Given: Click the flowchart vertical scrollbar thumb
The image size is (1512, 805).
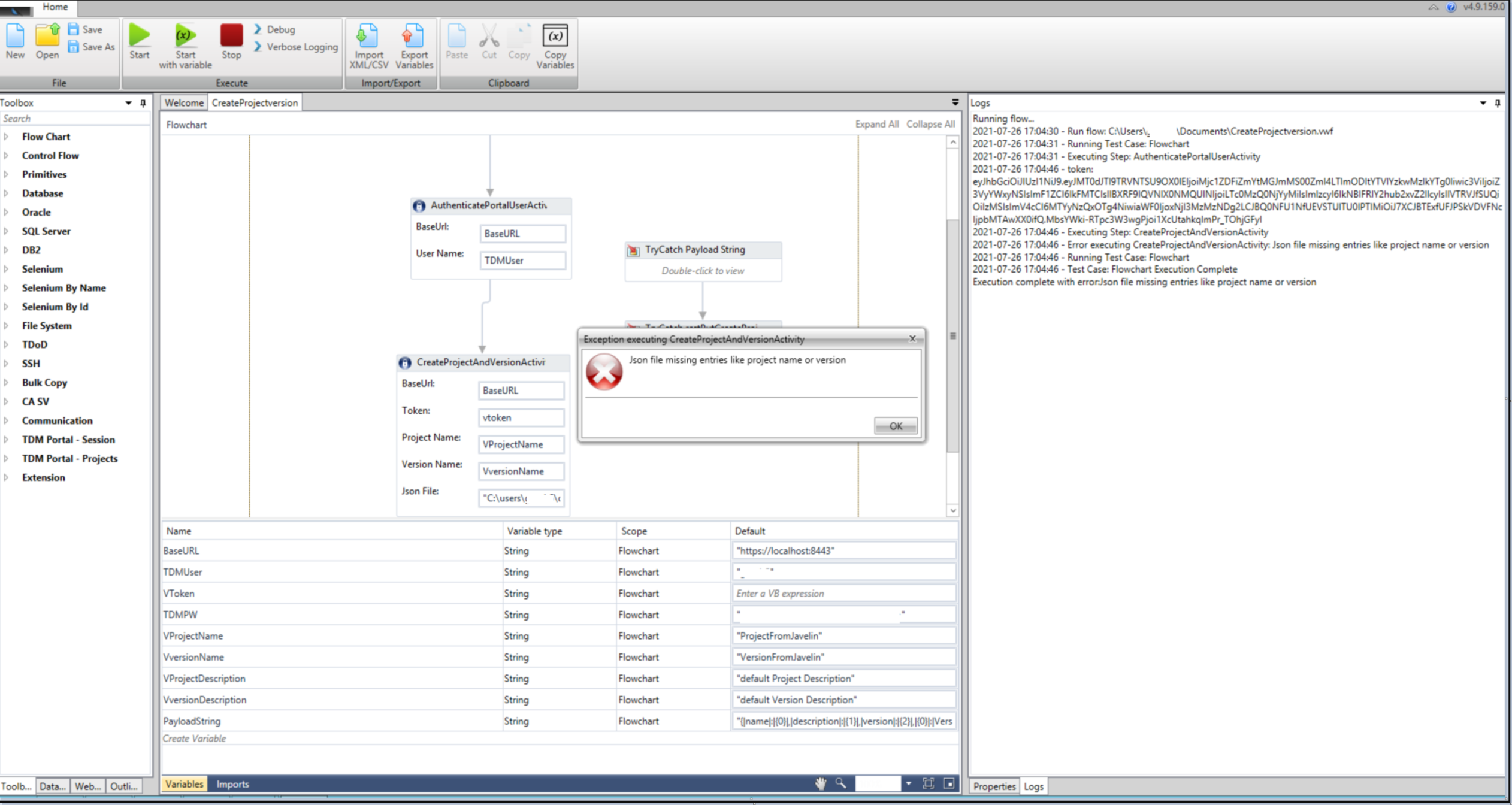Looking at the screenshot, I should 952,335.
